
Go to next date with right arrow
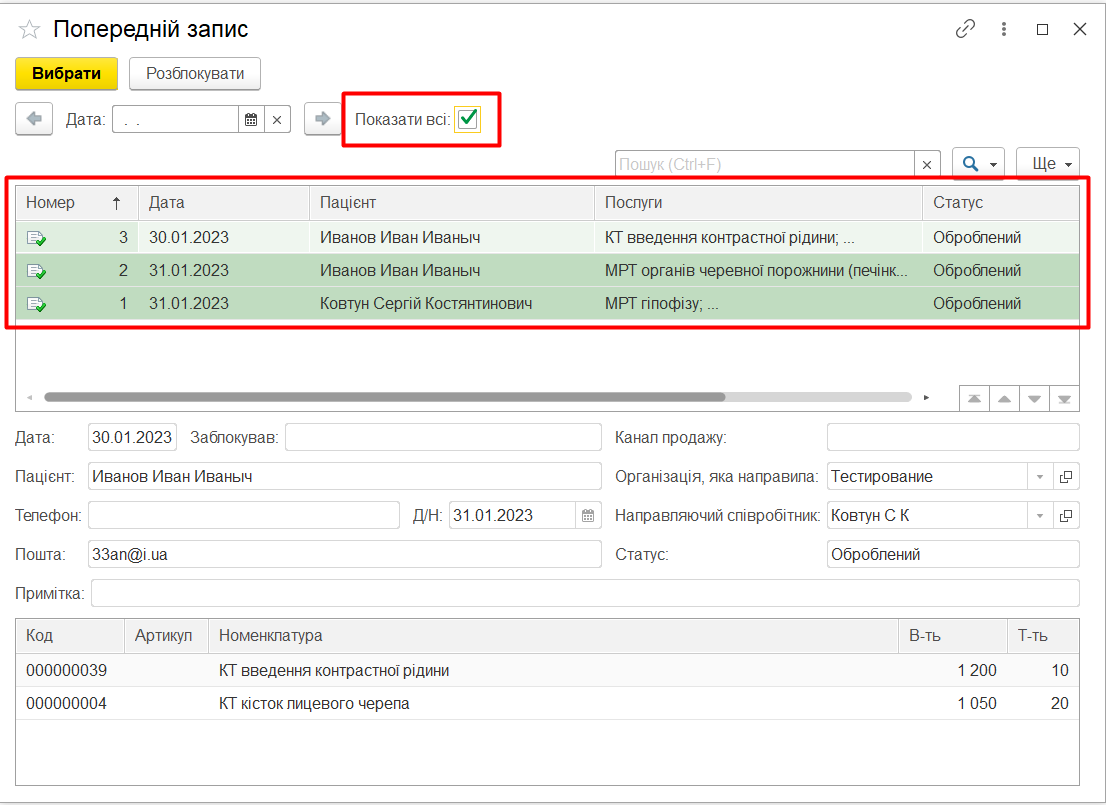coord(322,119)
